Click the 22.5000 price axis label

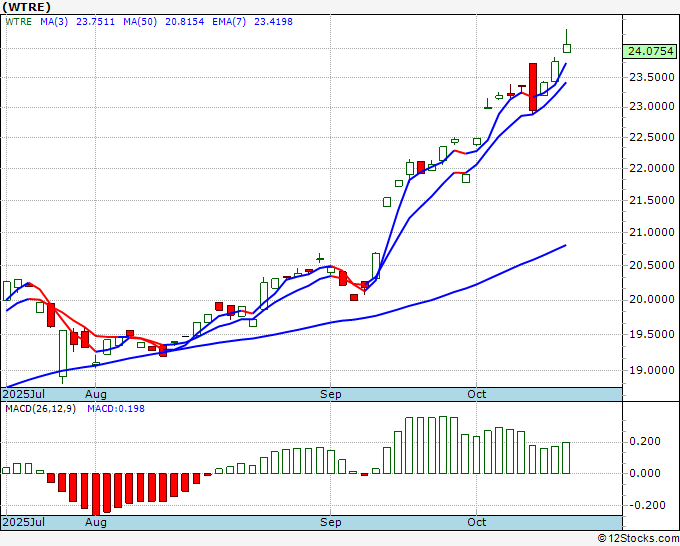click(652, 137)
